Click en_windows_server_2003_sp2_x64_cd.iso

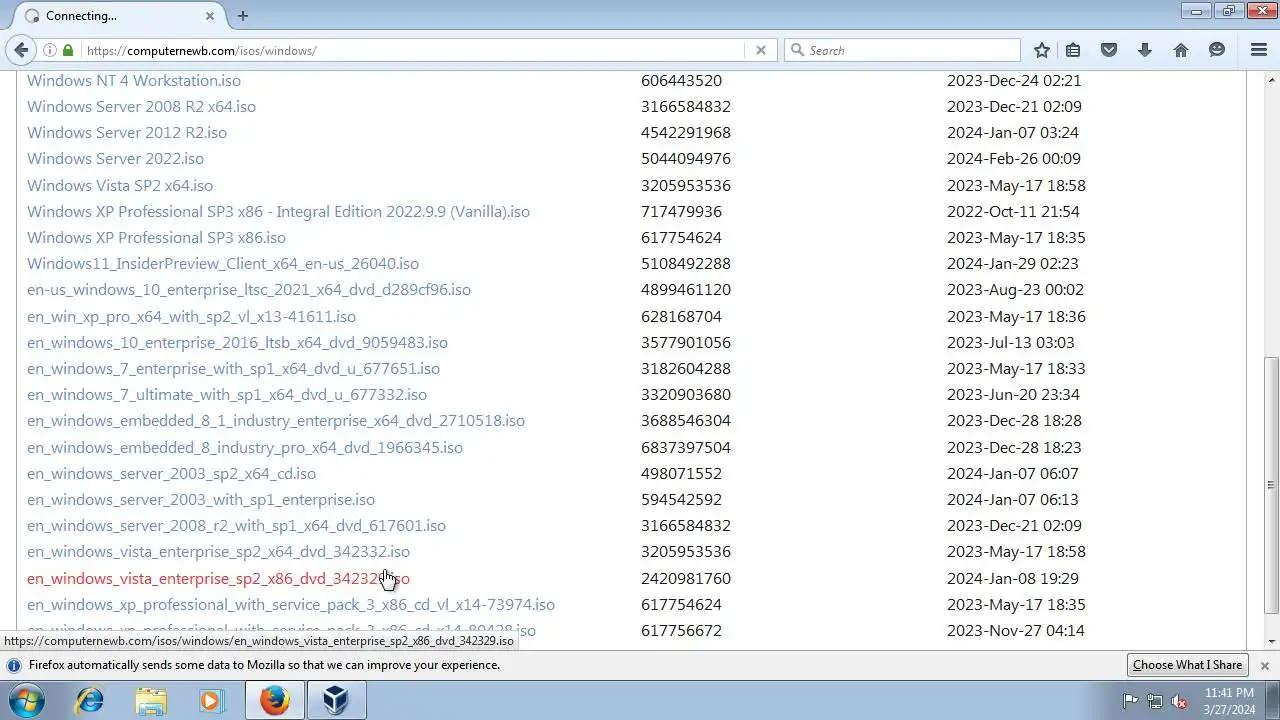[171, 473]
